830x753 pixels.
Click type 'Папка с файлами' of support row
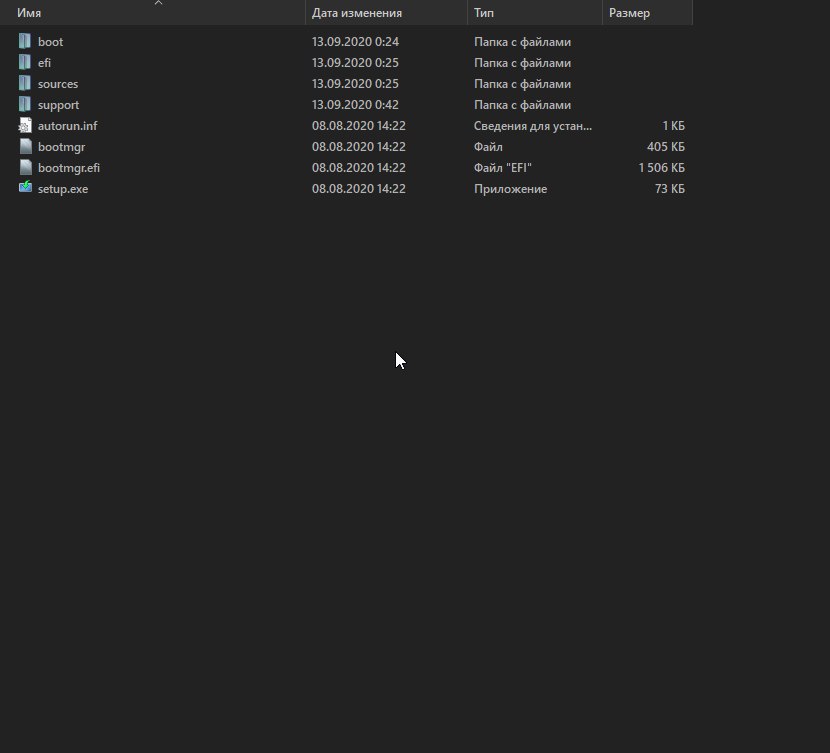[x=522, y=105]
